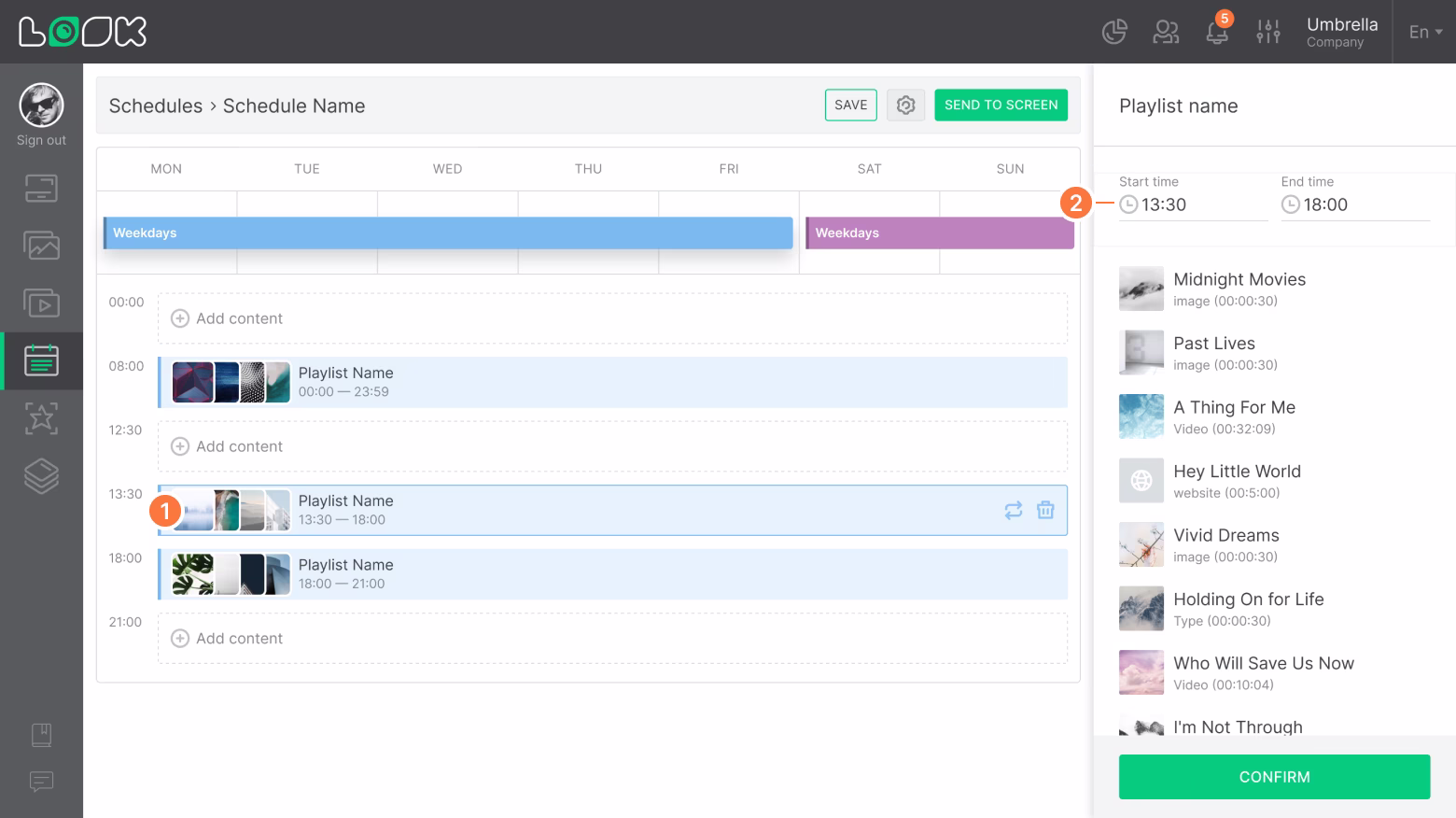Screen dimensions: 1456x818
Task: Click replace icon on 13:30 playlist
Action: 1014,511
